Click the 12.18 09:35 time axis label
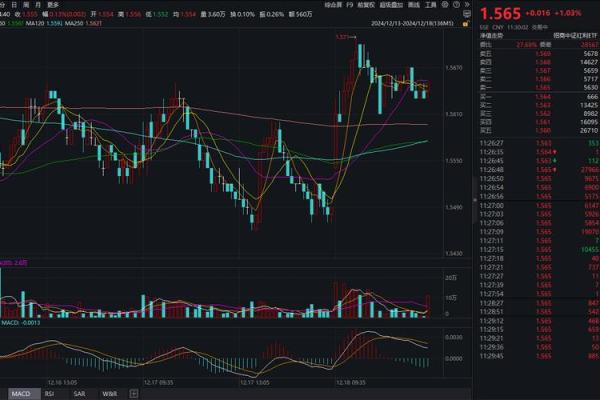 [351, 382]
